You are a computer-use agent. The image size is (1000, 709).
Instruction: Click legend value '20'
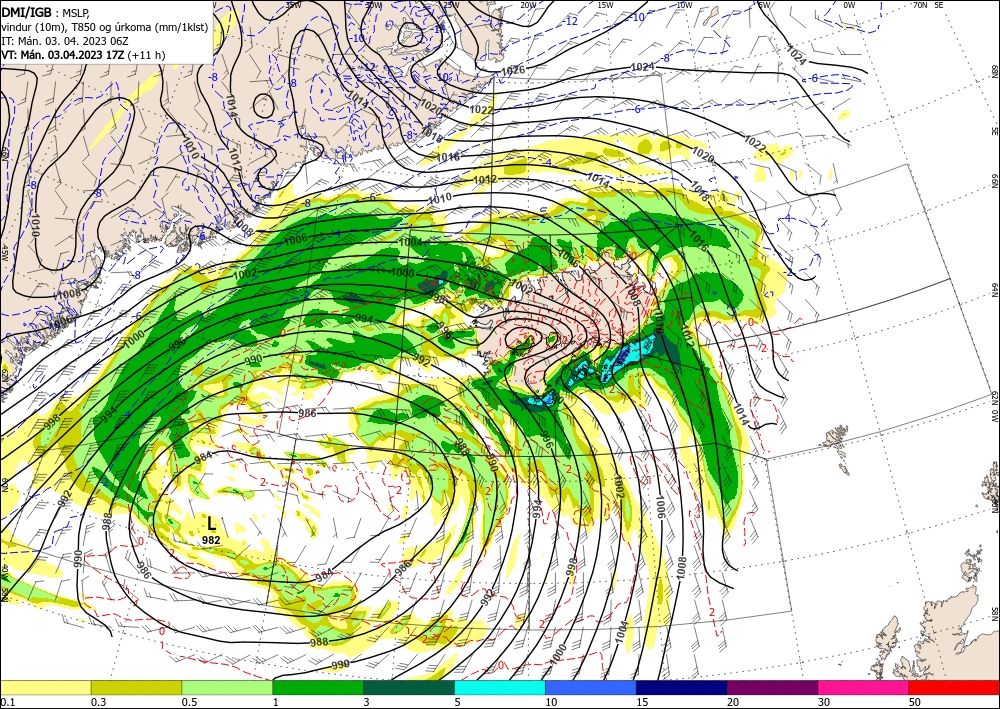tap(733, 702)
